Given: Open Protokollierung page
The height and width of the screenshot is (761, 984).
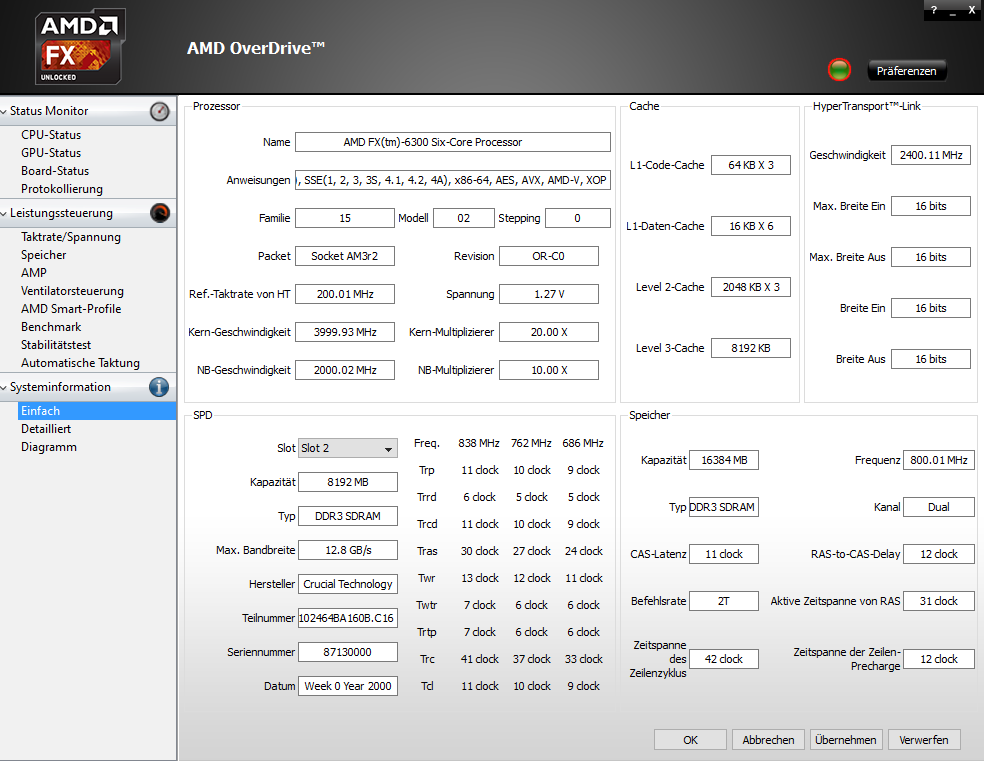Looking at the screenshot, I should (62, 189).
